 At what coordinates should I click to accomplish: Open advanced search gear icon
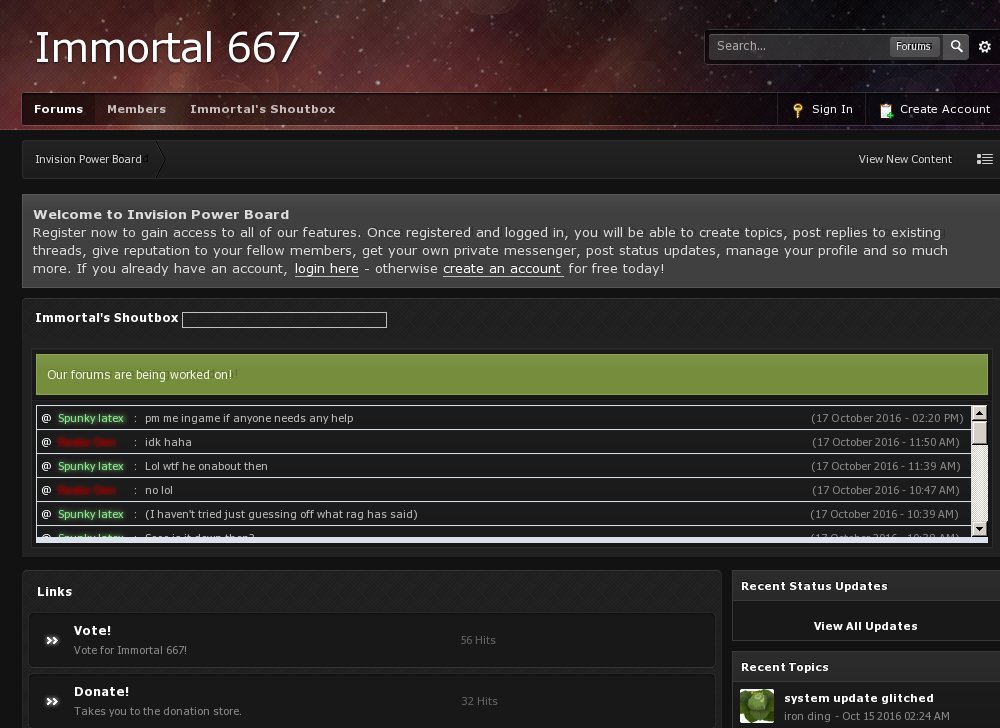[985, 47]
